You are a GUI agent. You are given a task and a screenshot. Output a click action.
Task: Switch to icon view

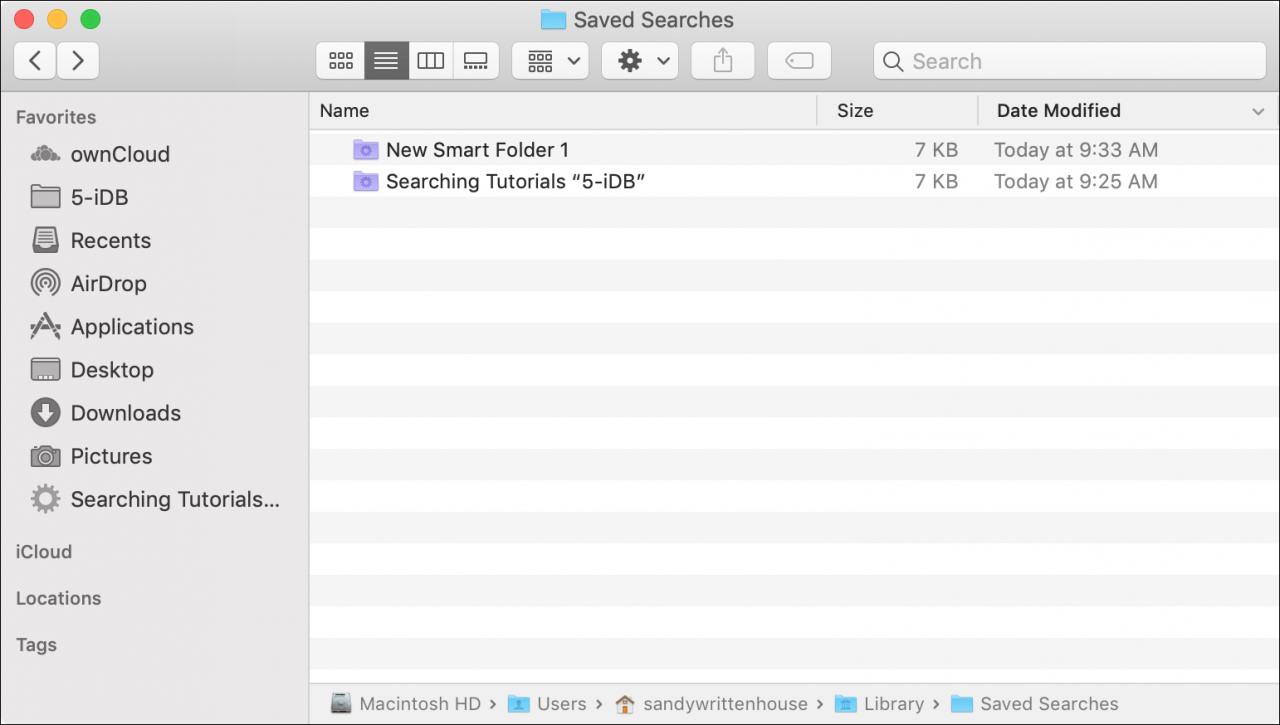click(x=341, y=61)
